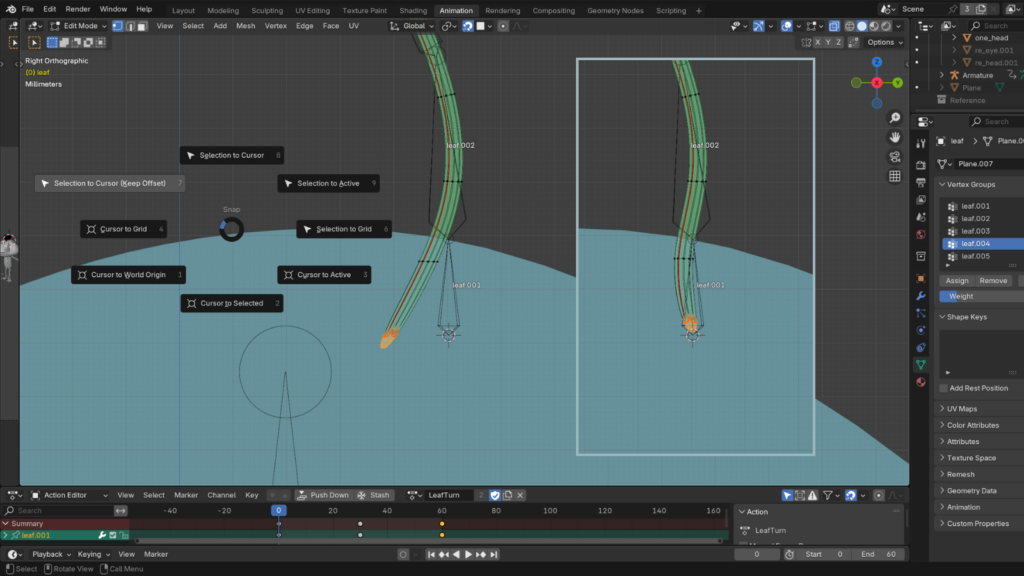Switch to the Shading workspace tab
Image resolution: width=1024 pixels, height=576 pixels.
413,10
